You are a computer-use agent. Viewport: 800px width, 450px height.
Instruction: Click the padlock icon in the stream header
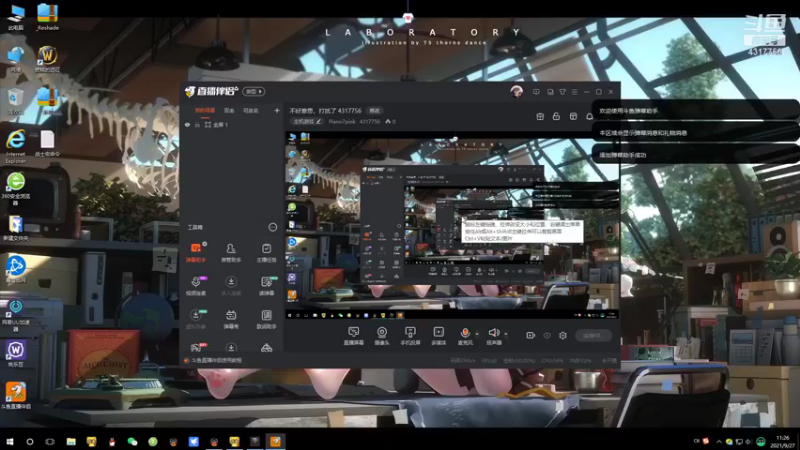coord(556,116)
